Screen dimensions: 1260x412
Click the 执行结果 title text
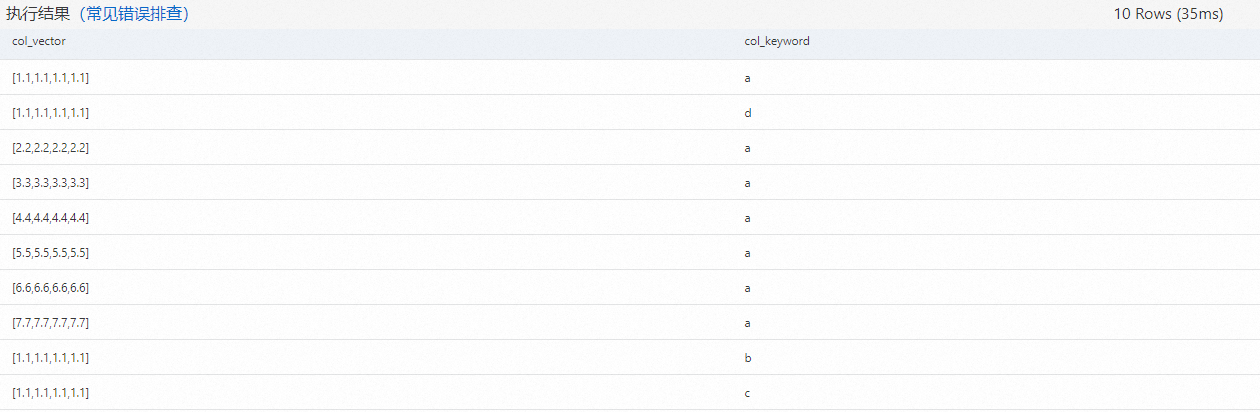coord(38,15)
